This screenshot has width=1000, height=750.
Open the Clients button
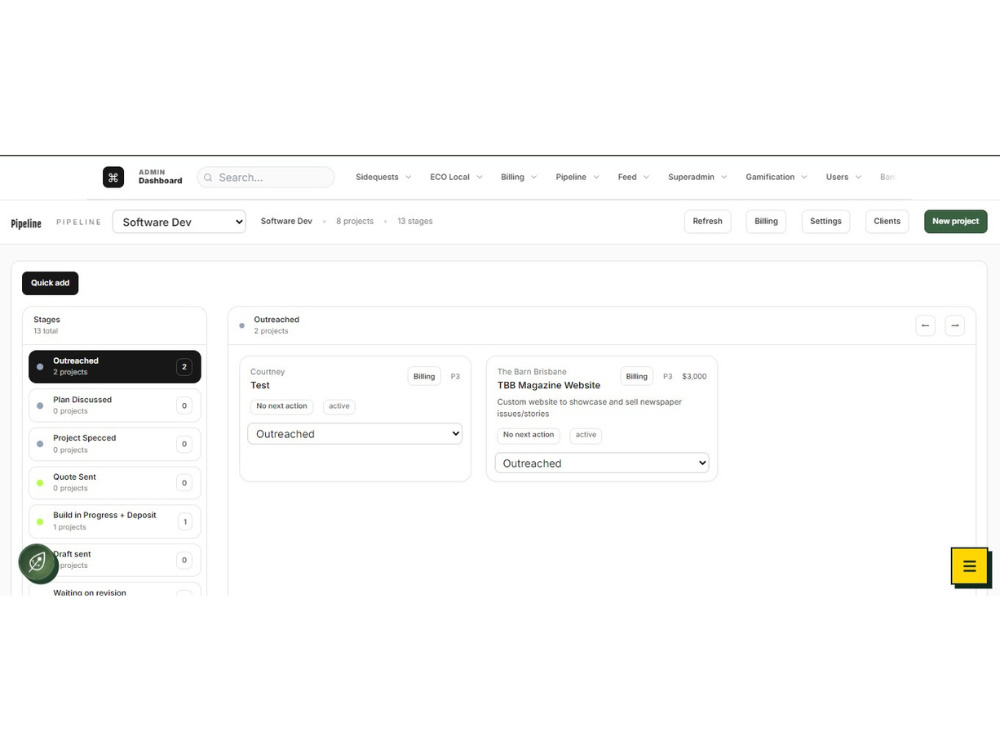tap(886, 221)
